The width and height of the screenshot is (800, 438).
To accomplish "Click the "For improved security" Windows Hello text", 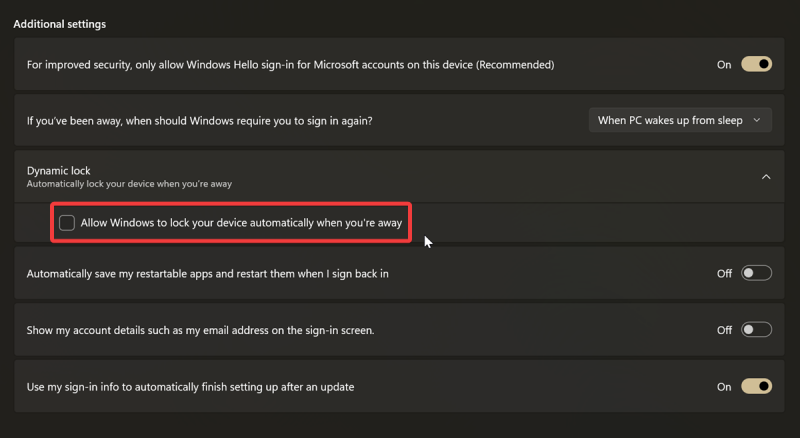I will (x=290, y=64).
